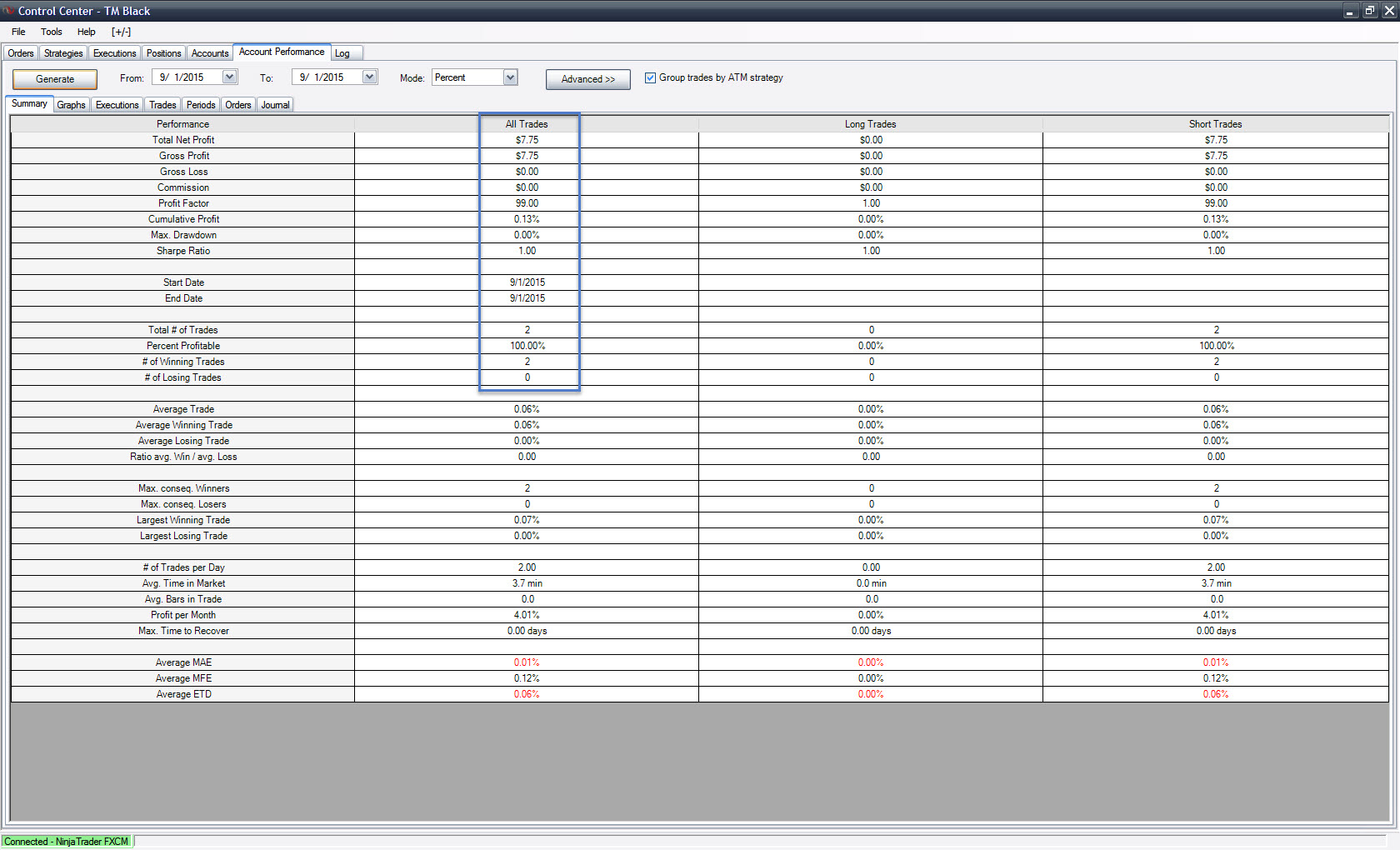This screenshot has width=1400, height=850.
Task: Click the Connected - NinjaTrader FXCM status
Action: click(x=67, y=842)
